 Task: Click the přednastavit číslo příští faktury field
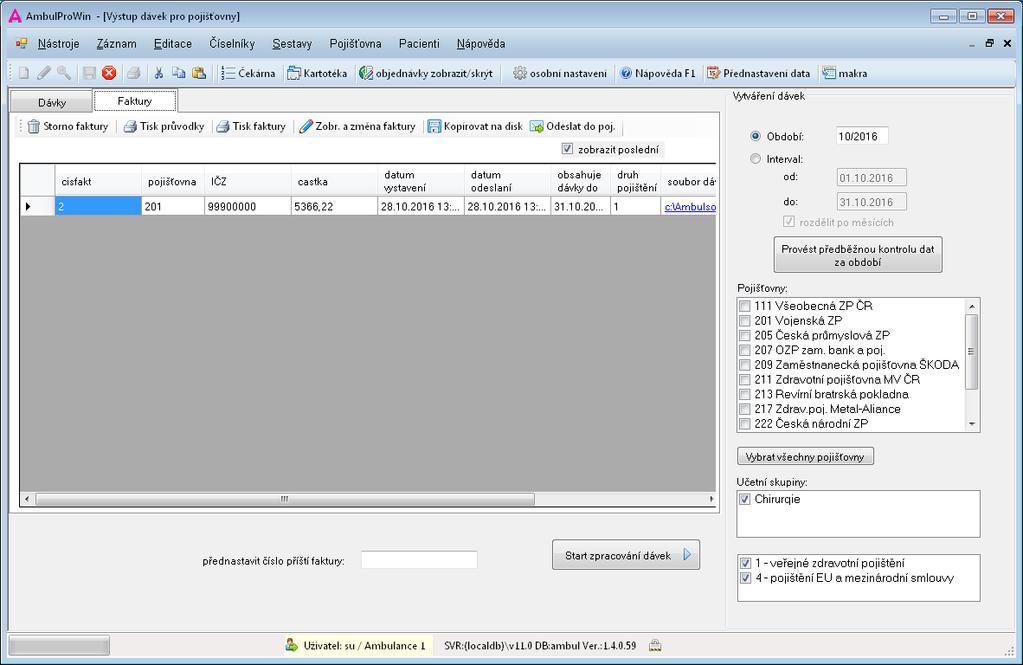(419, 560)
